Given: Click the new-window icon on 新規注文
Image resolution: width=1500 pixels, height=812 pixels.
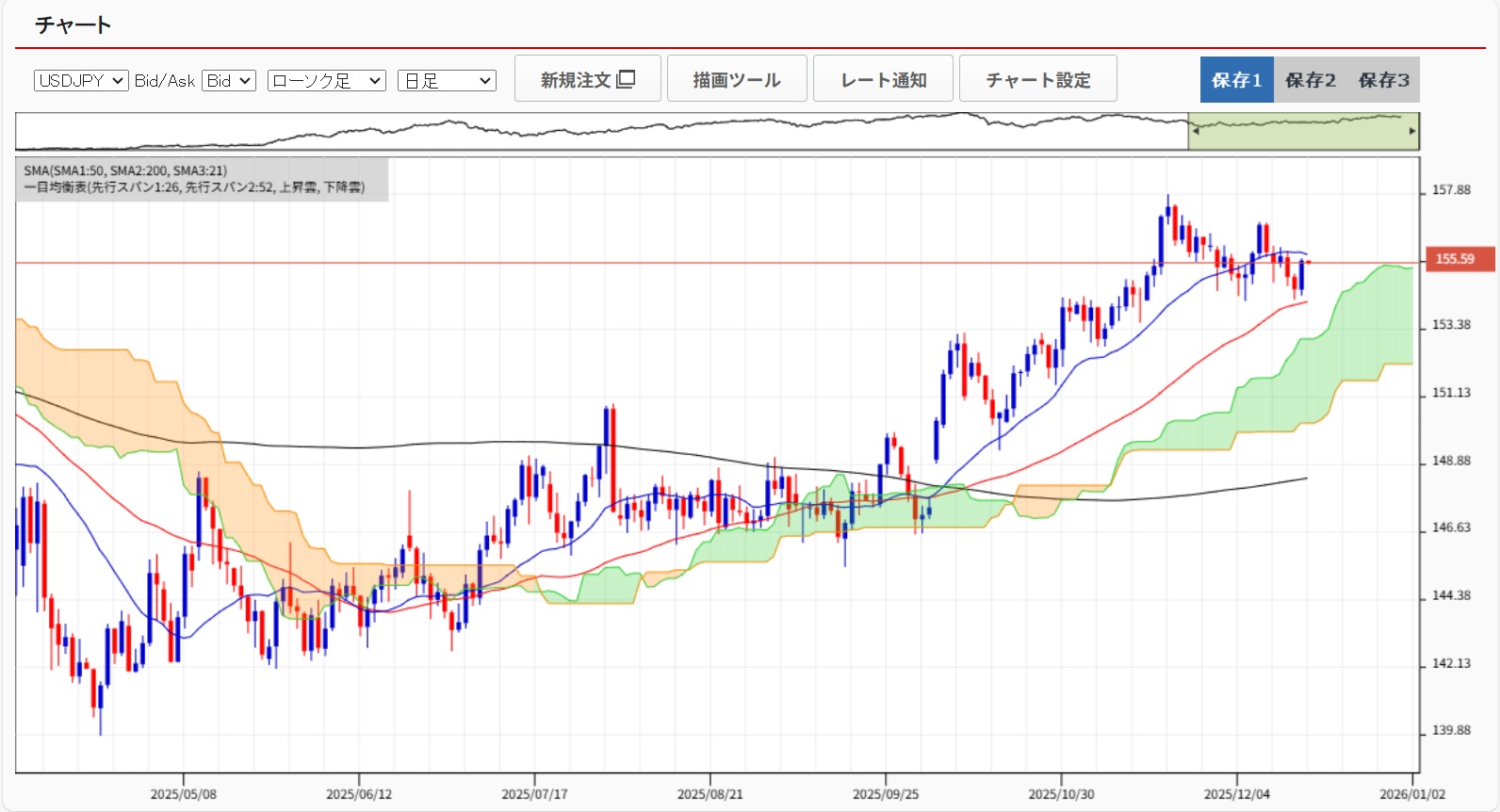Looking at the screenshot, I should point(626,79).
